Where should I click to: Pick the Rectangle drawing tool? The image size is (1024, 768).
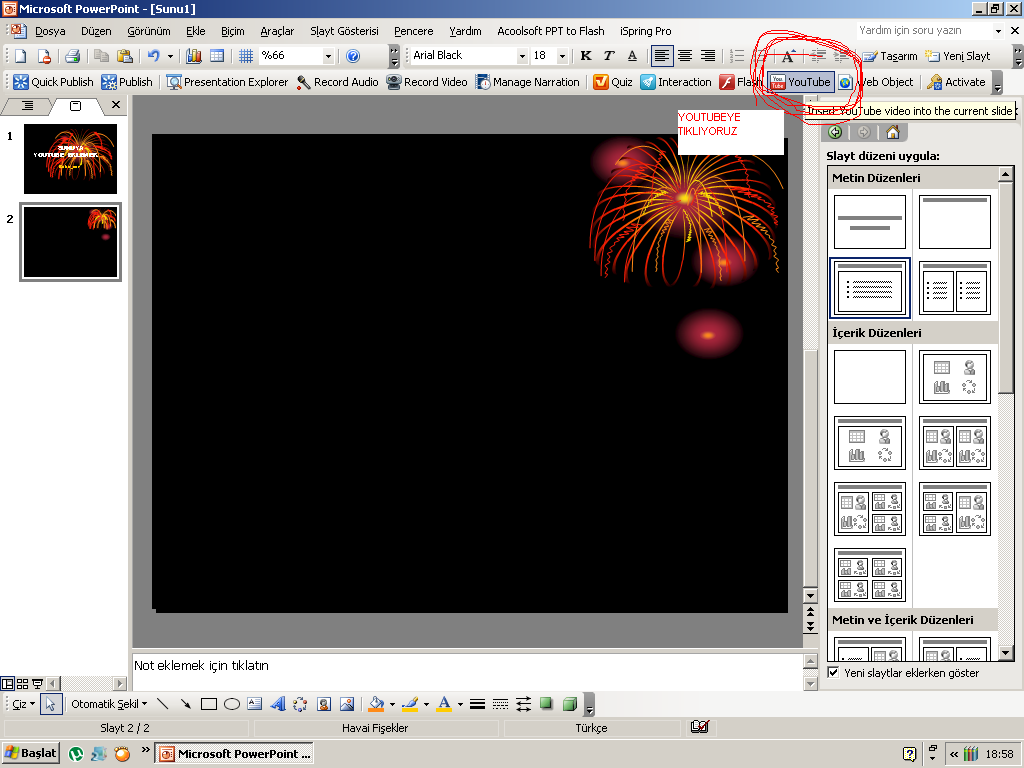(x=209, y=704)
